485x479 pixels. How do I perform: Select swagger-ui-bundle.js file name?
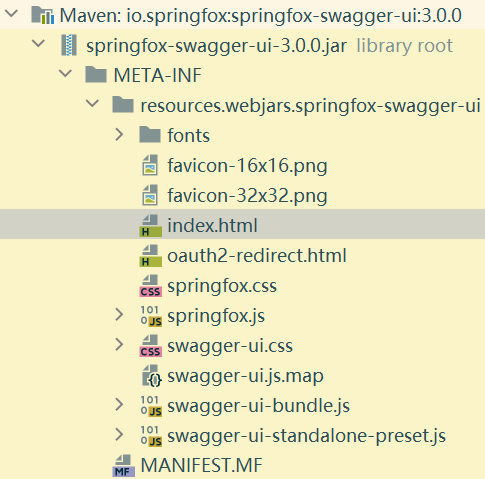(258, 406)
